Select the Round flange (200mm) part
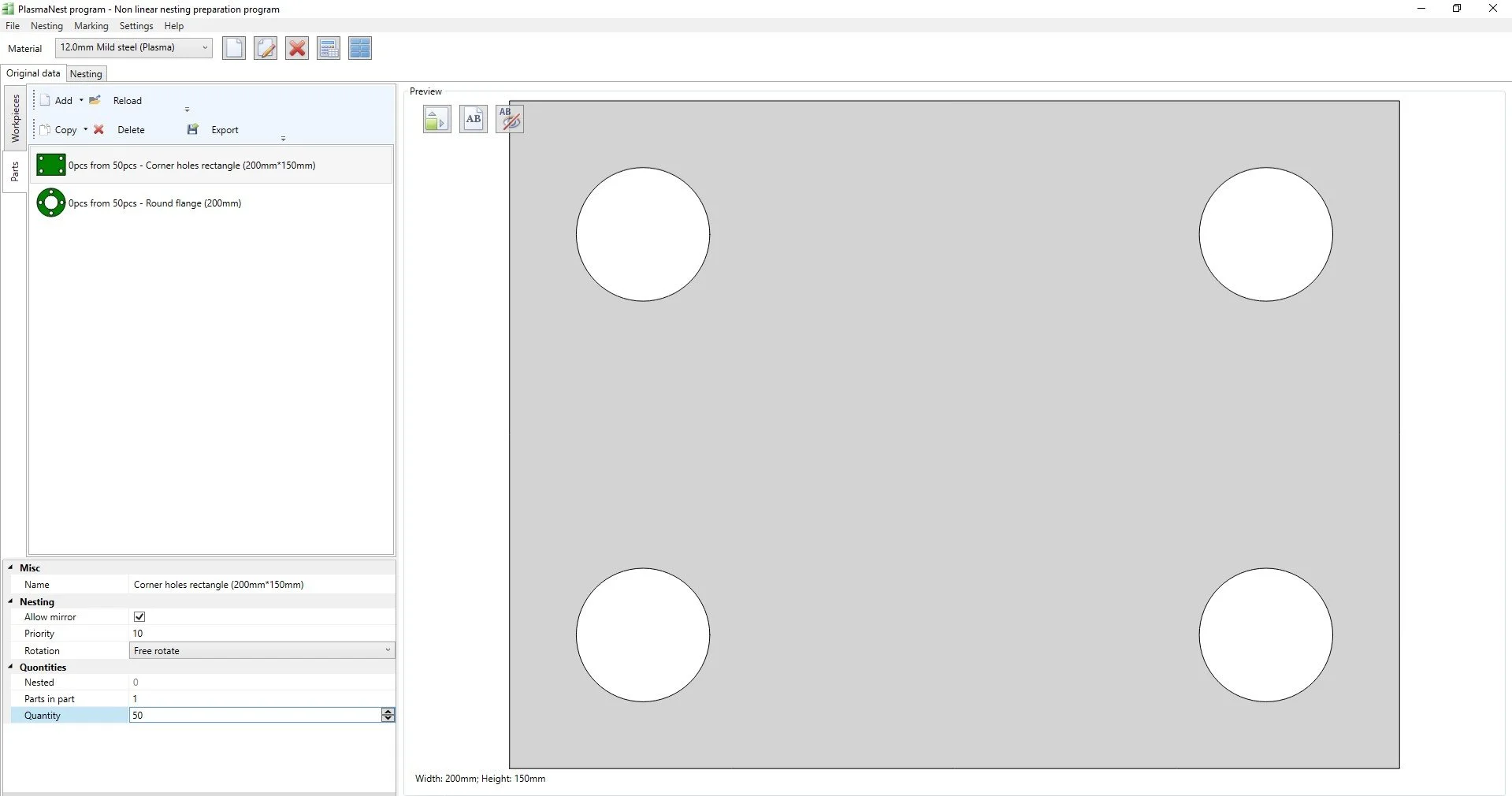The image size is (1512, 796). tap(154, 203)
